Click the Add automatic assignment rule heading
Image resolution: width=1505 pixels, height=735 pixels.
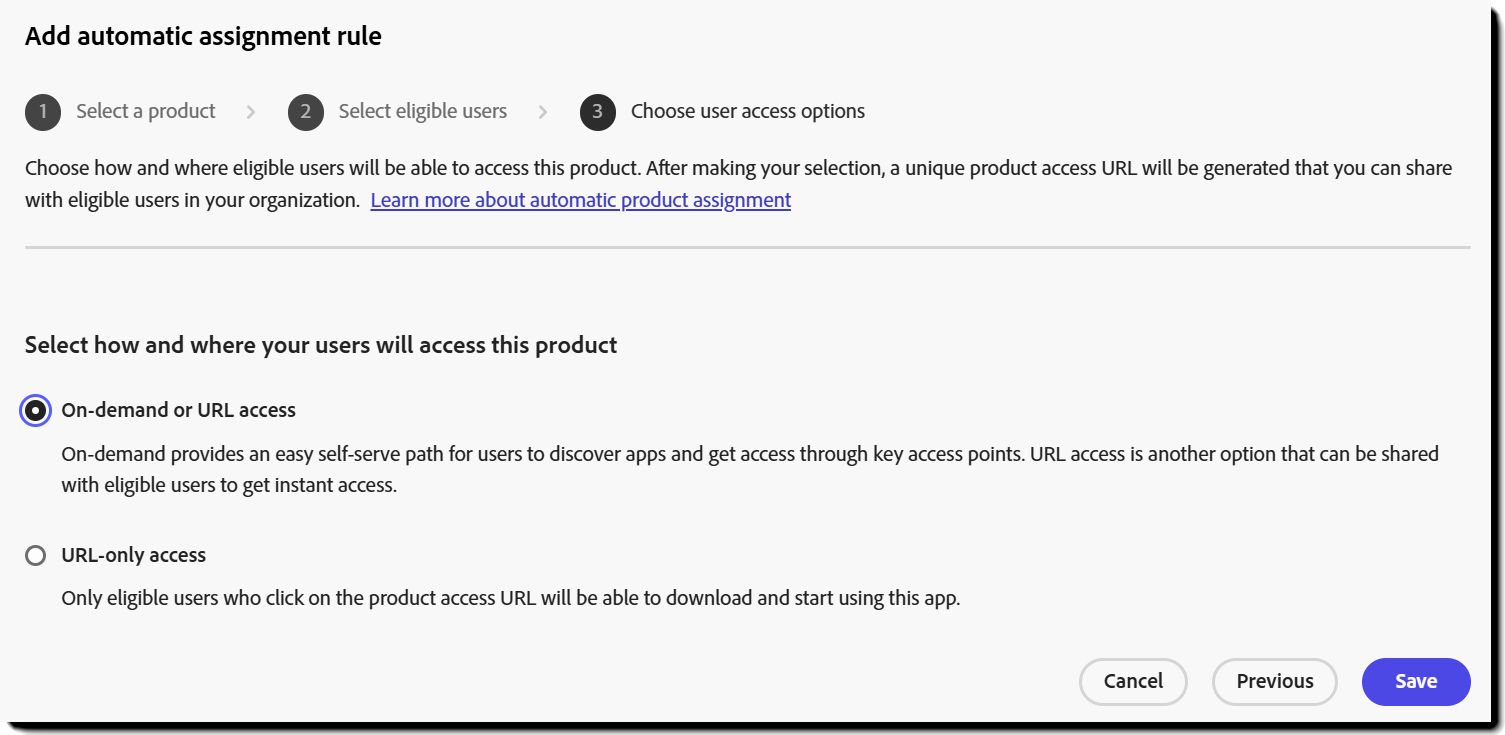(x=202, y=36)
